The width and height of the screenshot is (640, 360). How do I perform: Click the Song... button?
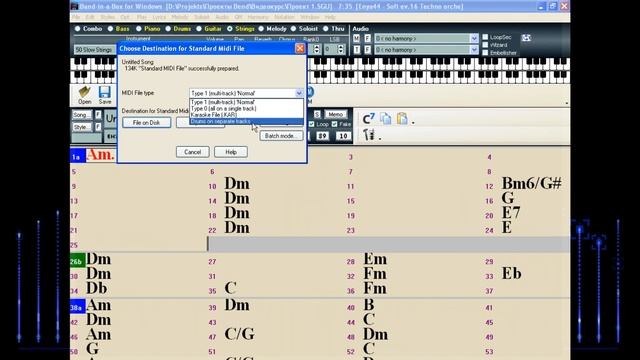(82, 115)
